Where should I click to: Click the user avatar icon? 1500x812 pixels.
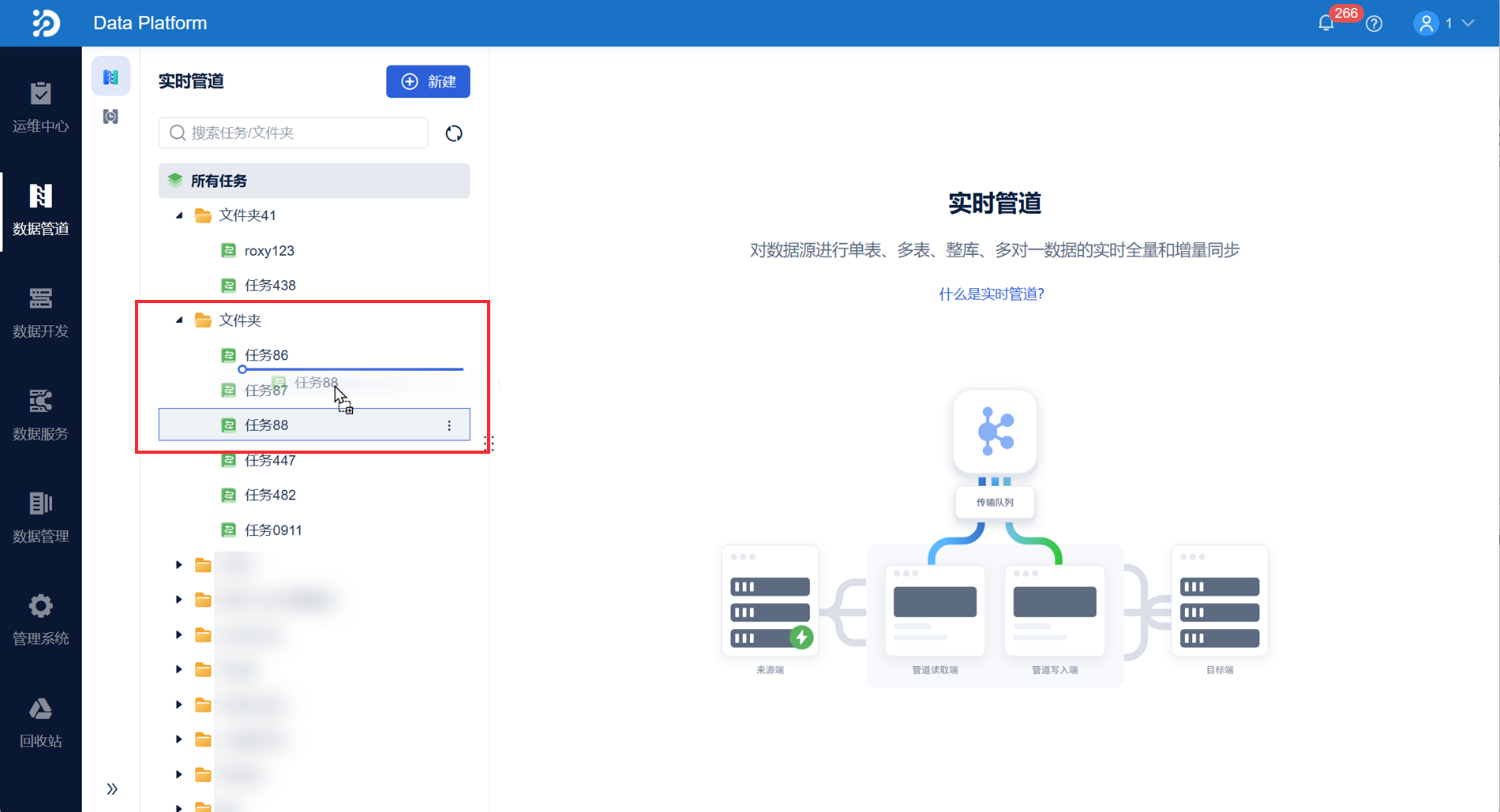tap(1426, 24)
